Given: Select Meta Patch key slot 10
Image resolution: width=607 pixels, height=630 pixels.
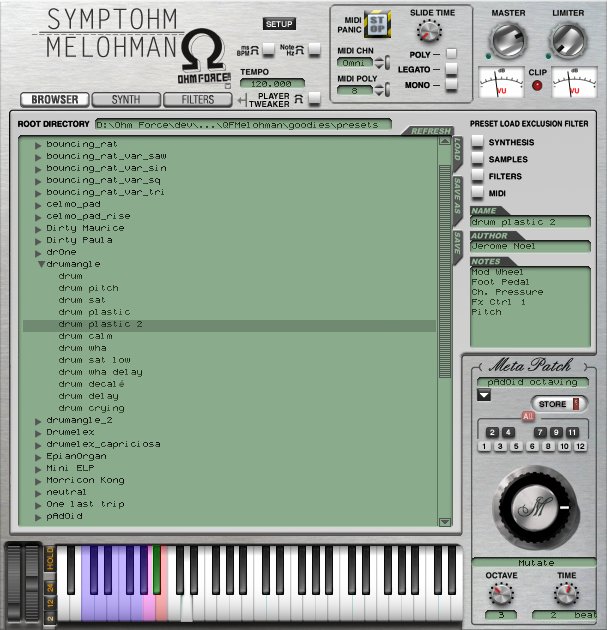Looking at the screenshot, I should [x=564, y=446].
